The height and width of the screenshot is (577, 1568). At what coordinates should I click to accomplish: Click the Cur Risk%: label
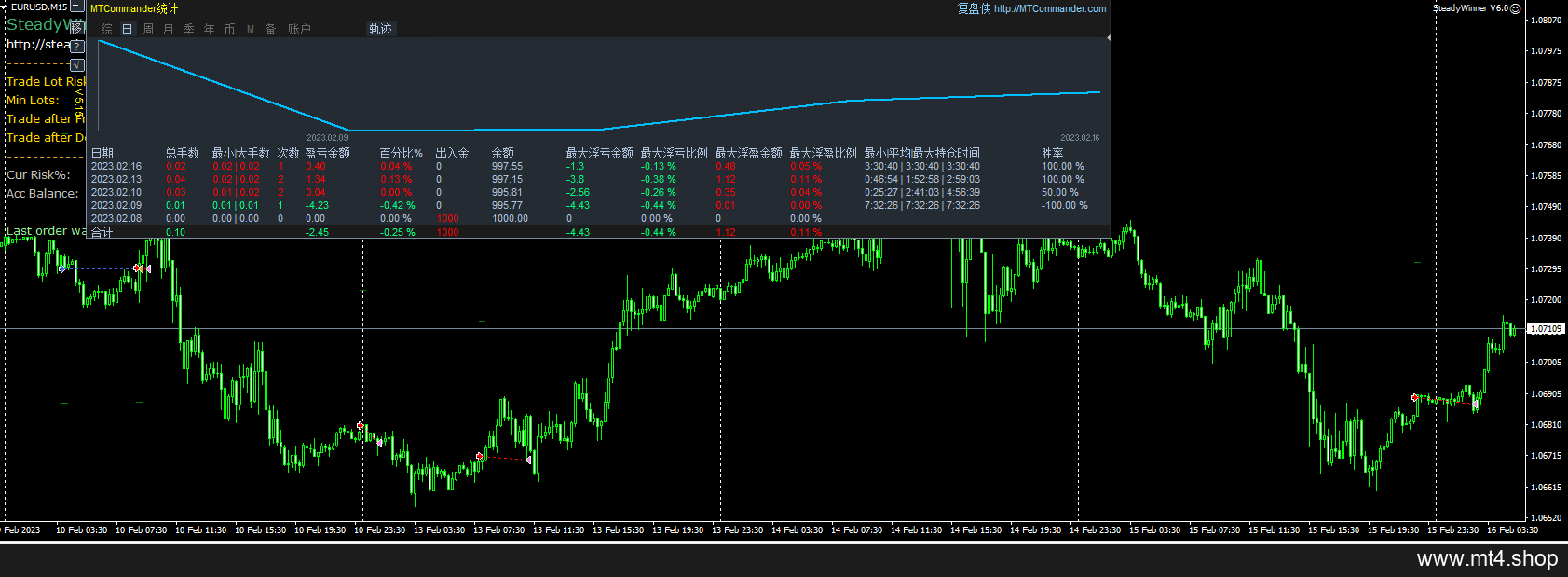pyautogui.click(x=38, y=174)
